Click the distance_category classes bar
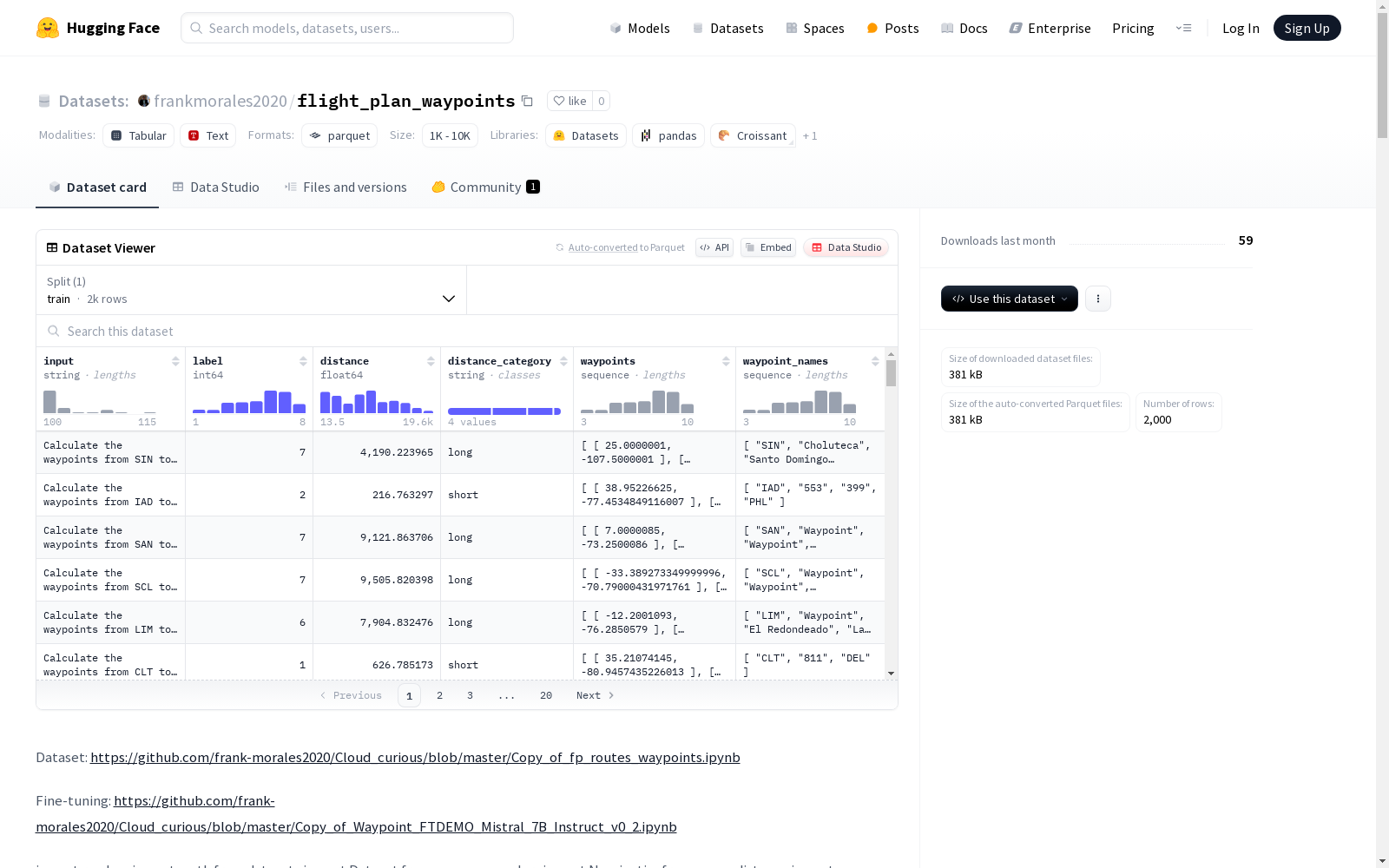This screenshot has width=1389, height=868. point(504,411)
